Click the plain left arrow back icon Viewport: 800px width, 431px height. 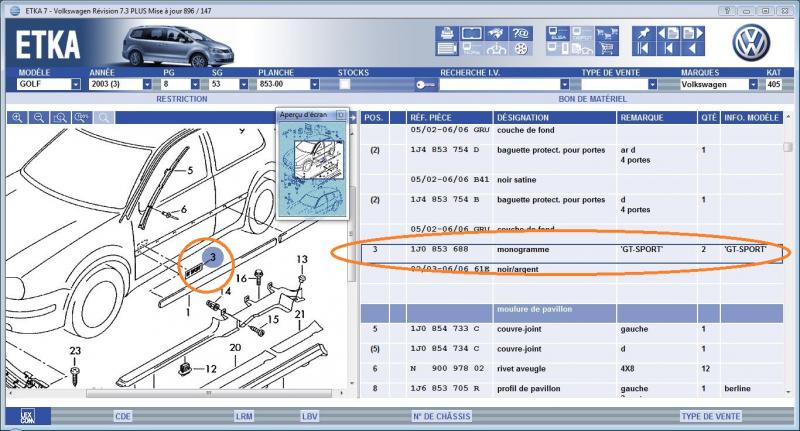[693, 48]
